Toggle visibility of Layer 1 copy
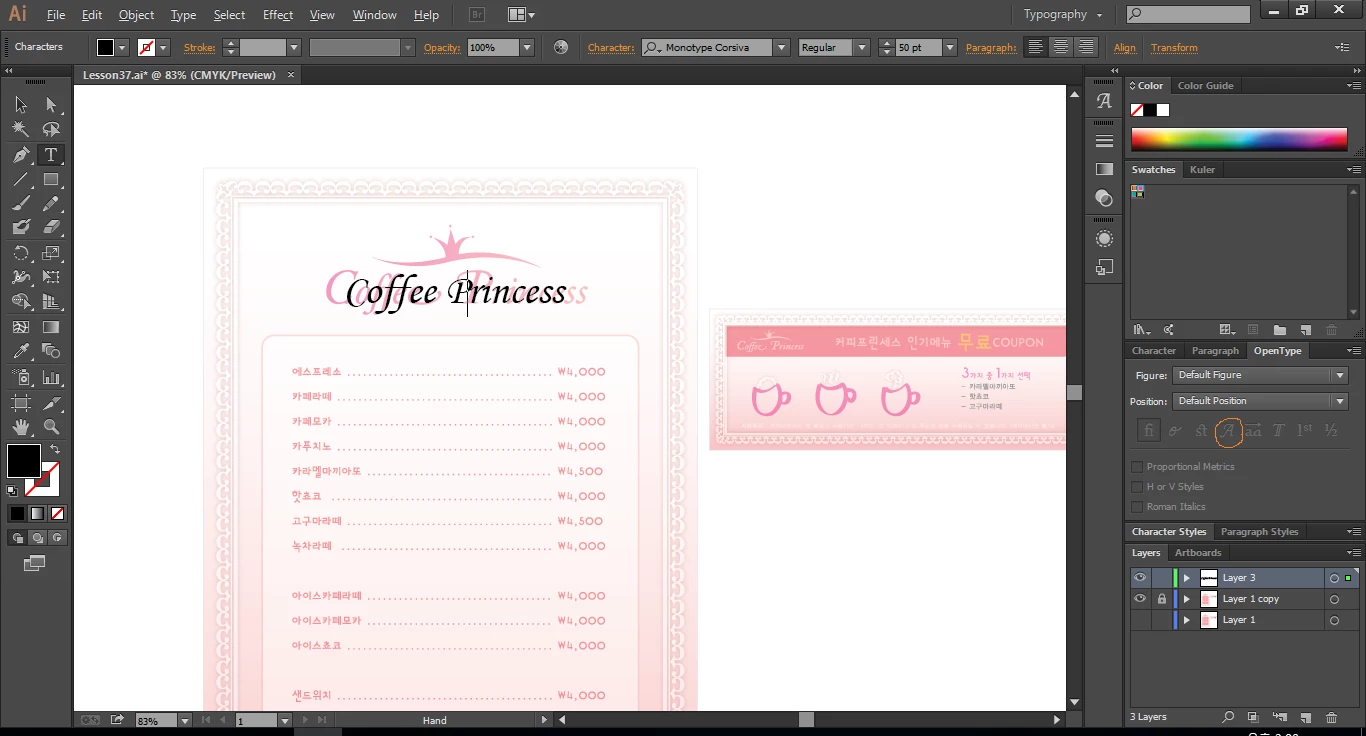 [1140, 599]
